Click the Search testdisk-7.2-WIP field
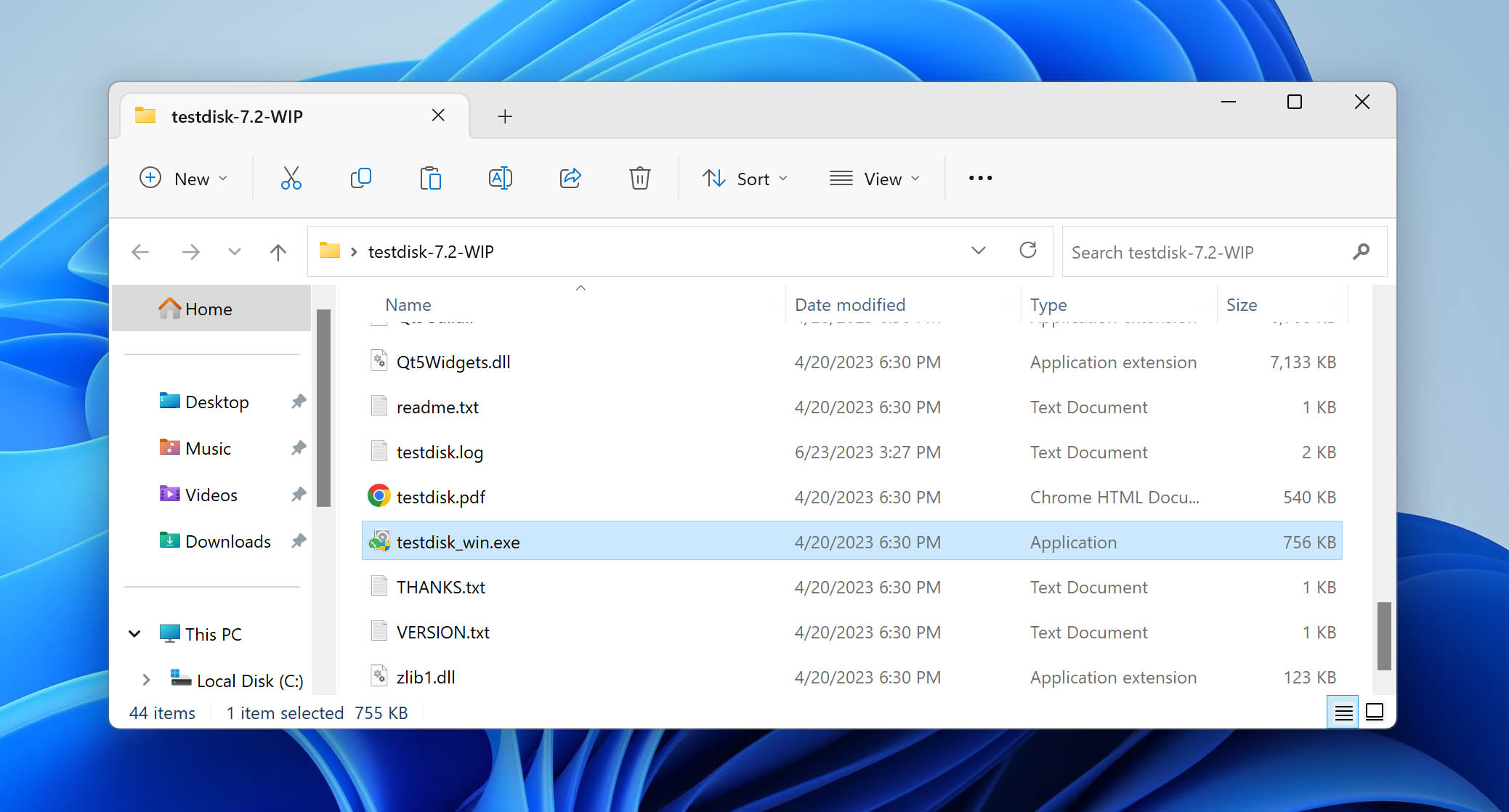This screenshot has height=812, width=1509. click(x=1224, y=251)
